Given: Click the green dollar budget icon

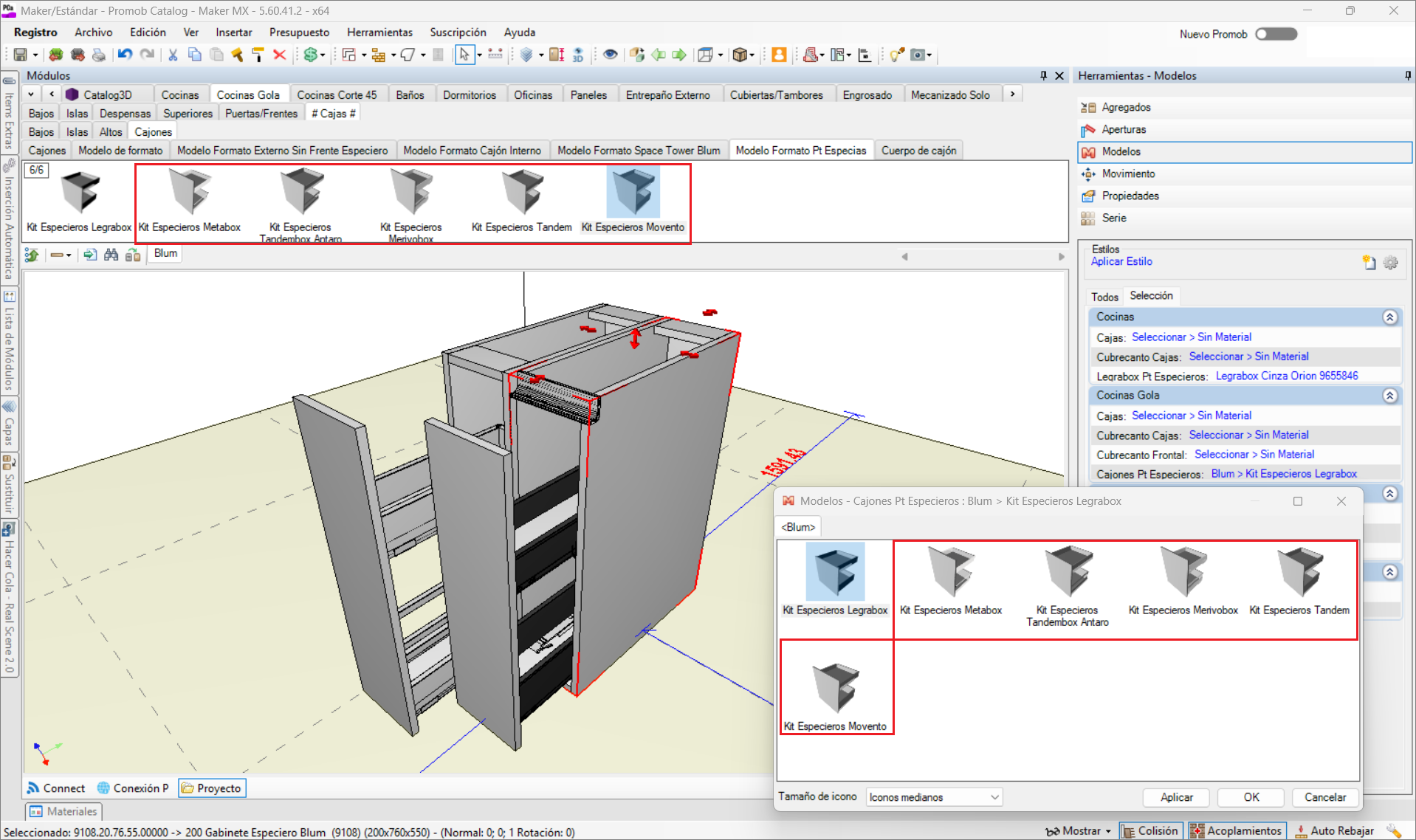Looking at the screenshot, I should tap(311, 55).
